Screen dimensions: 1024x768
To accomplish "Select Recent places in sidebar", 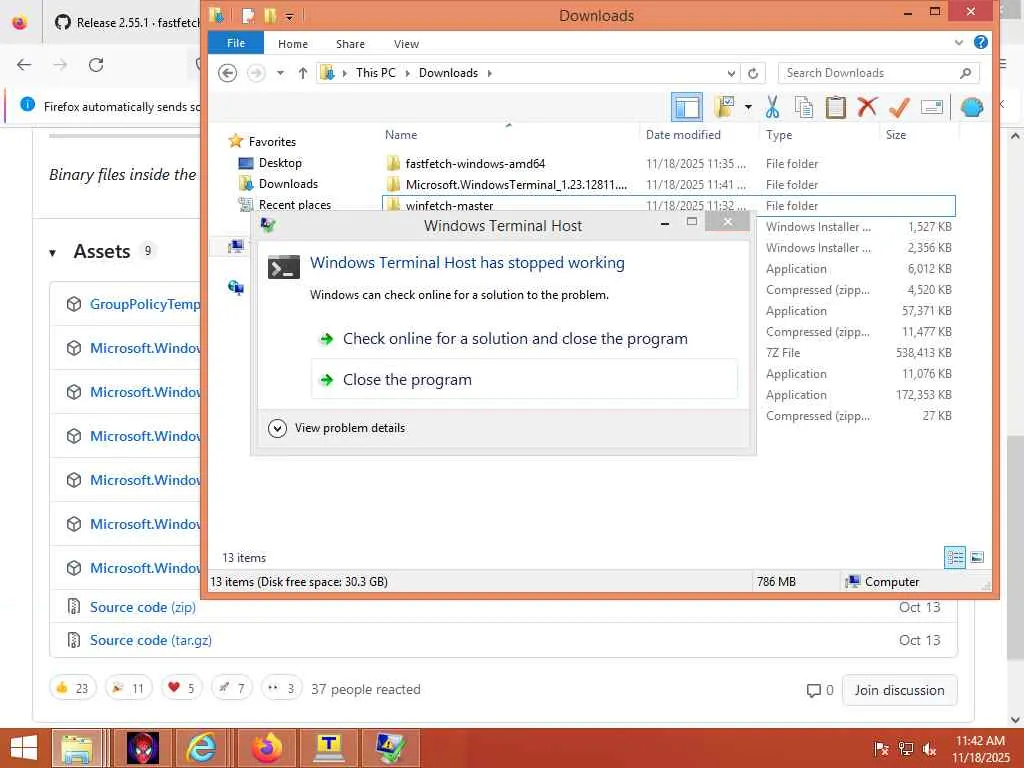I will pyautogui.click(x=295, y=204).
